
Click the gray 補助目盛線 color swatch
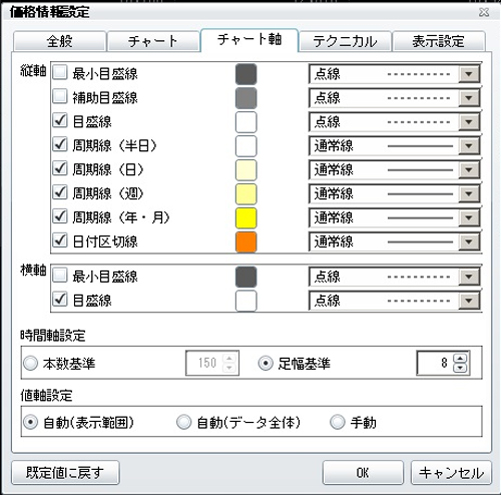(246, 98)
